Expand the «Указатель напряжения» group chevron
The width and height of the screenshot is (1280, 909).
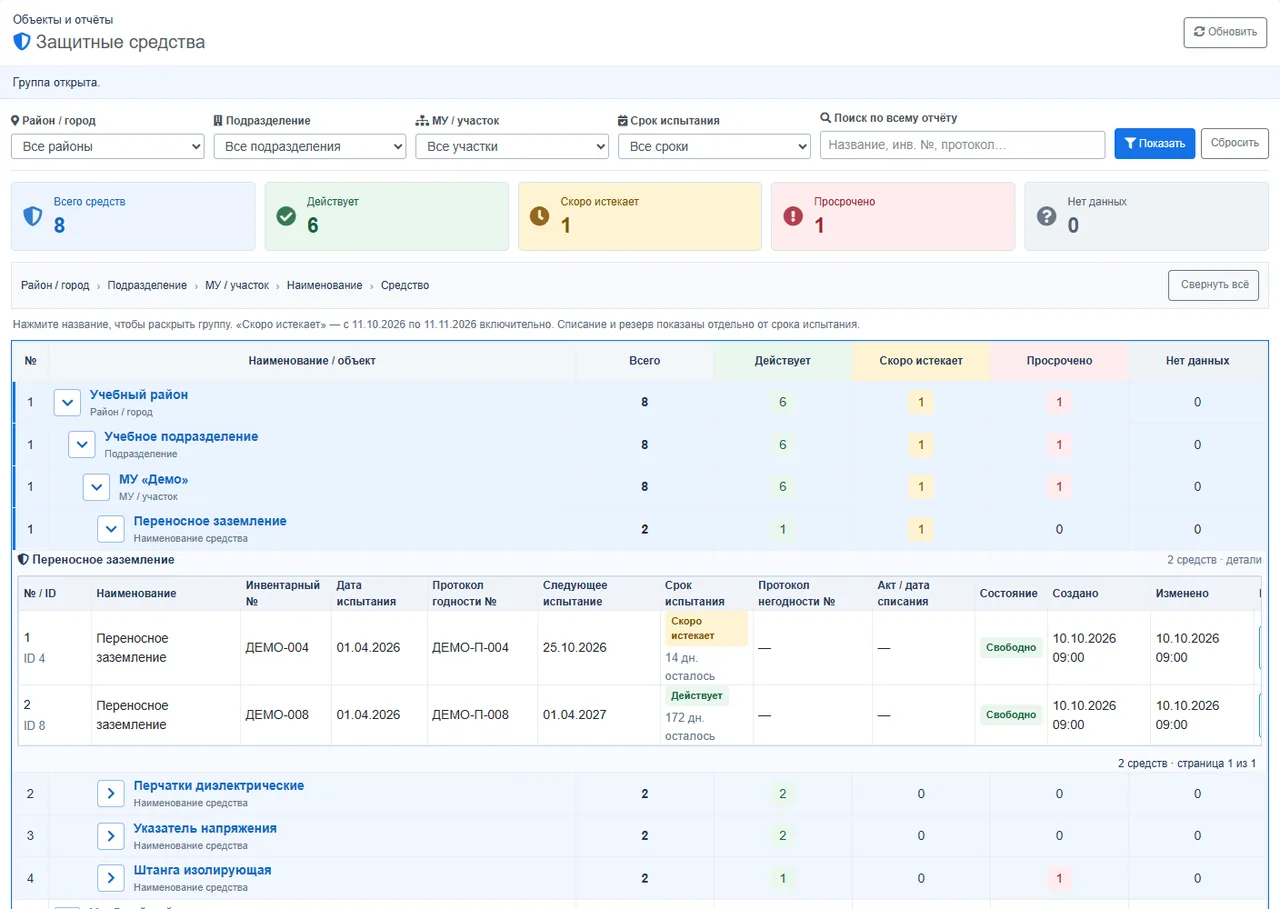click(111, 836)
